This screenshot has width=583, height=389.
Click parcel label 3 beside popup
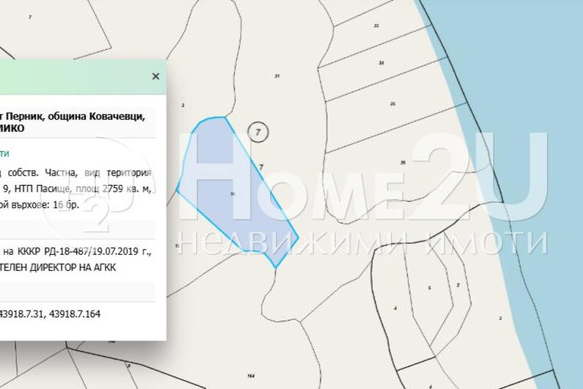pos(183,106)
